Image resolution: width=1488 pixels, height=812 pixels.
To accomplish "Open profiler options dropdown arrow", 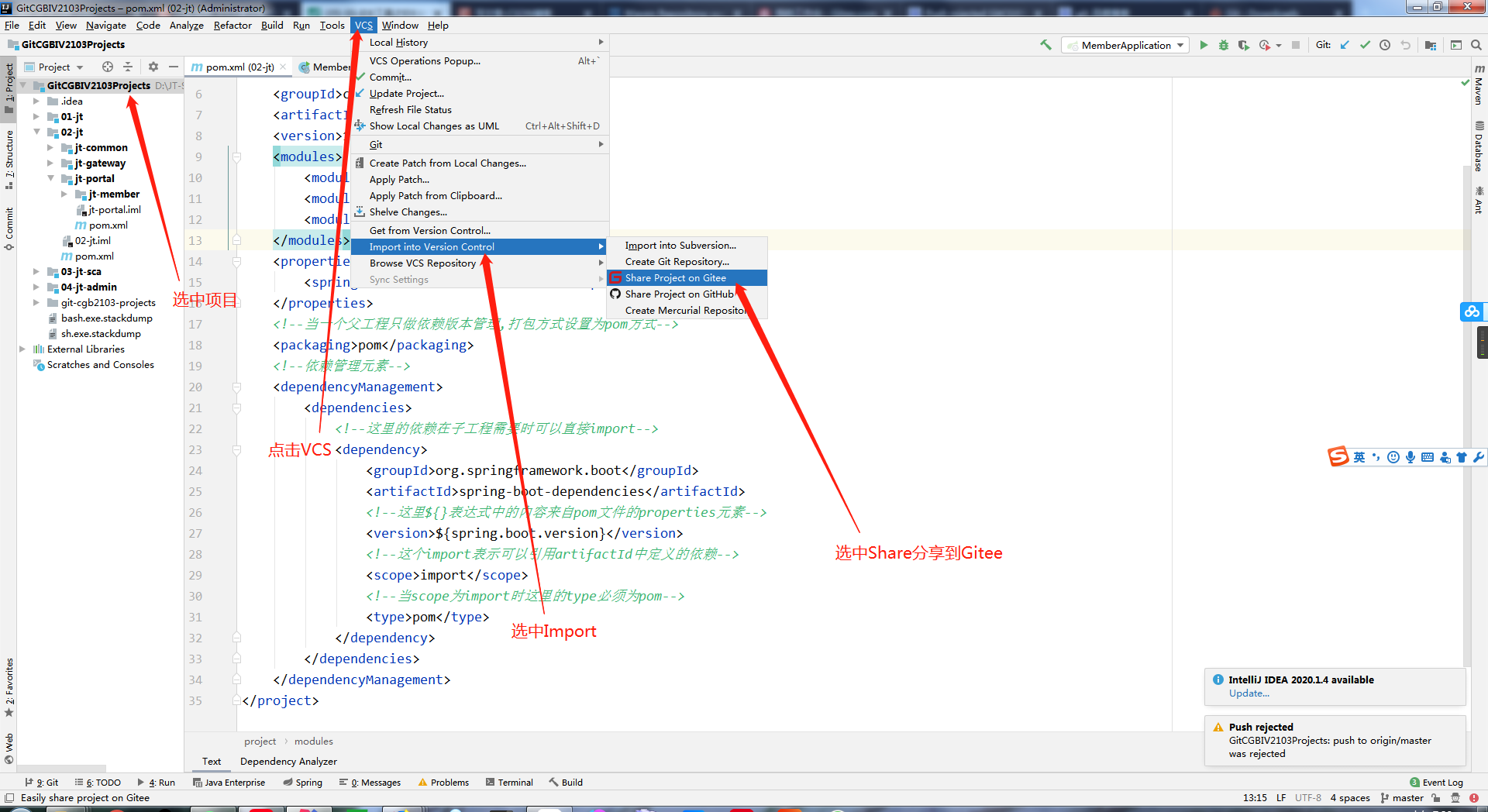I will tap(1279, 45).
